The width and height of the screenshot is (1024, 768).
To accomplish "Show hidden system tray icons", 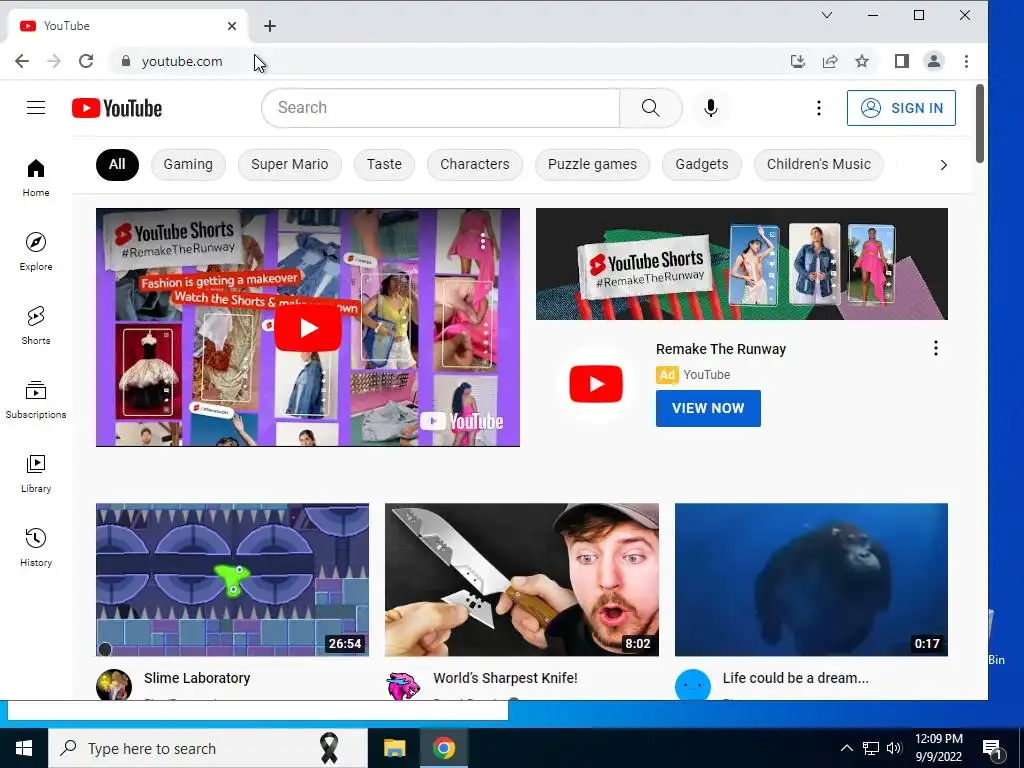I will tap(846, 748).
